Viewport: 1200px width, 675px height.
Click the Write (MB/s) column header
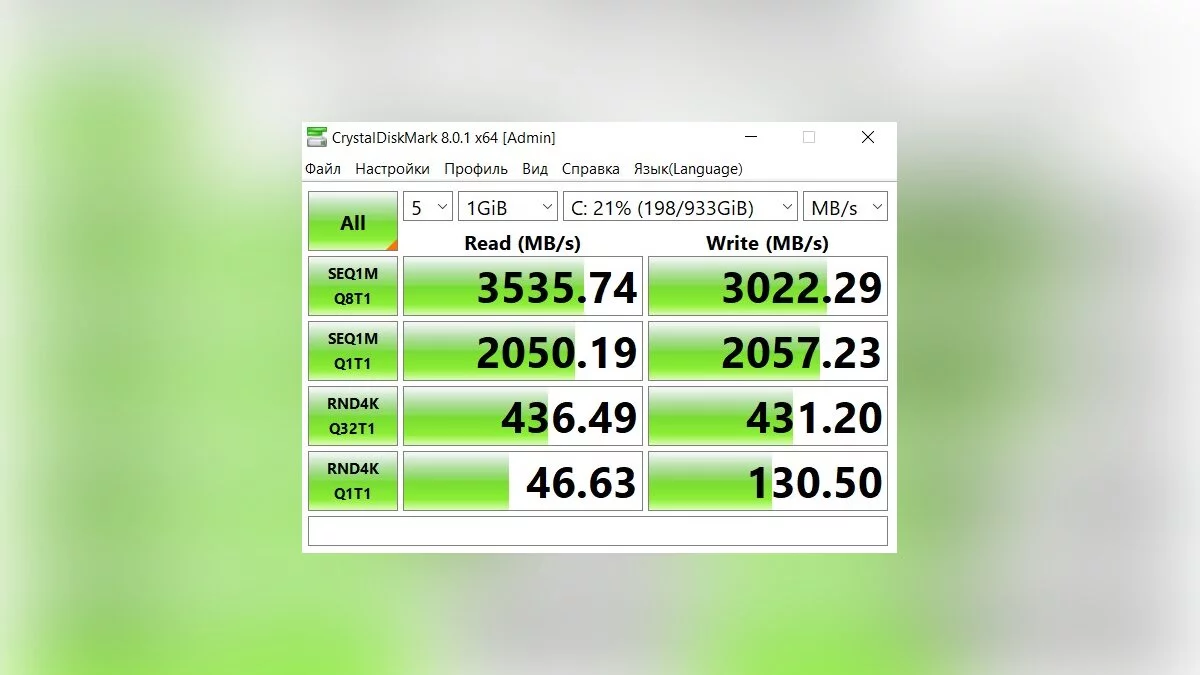pyautogui.click(x=767, y=242)
